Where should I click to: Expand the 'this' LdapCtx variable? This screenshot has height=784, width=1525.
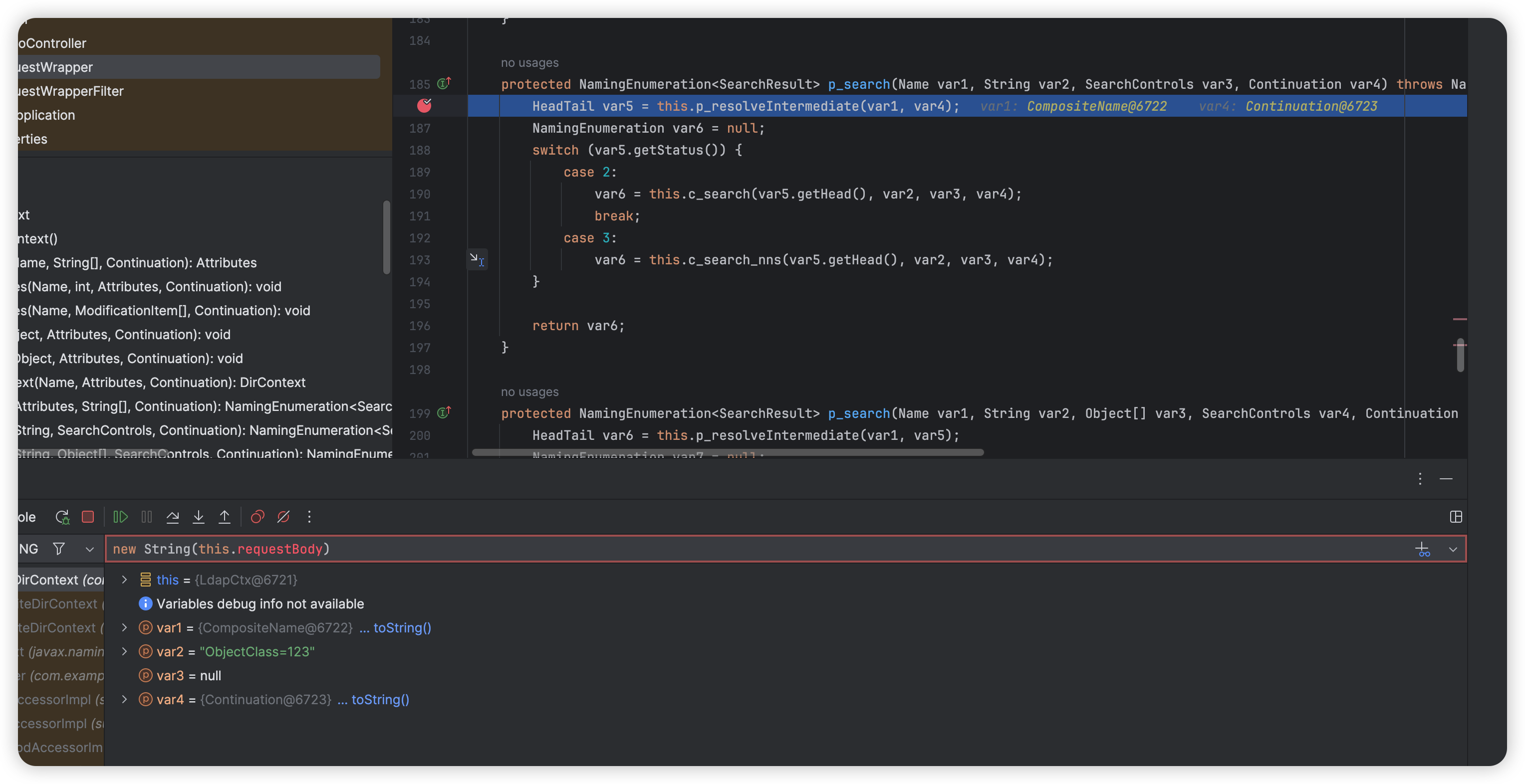(x=124, y=580)
